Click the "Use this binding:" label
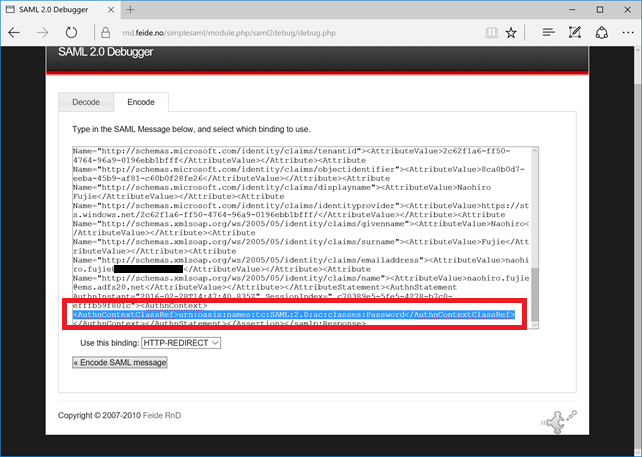The width and height of the screenshot is (642, 457). [x=110, y=343]
